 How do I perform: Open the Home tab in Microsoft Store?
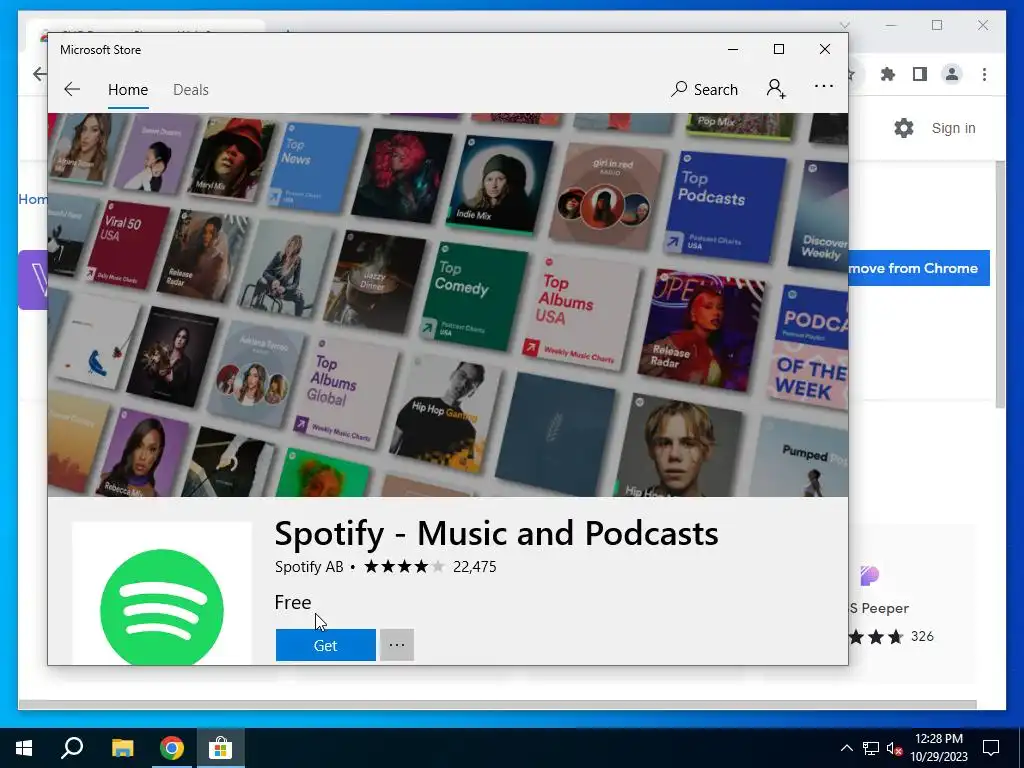128,89
